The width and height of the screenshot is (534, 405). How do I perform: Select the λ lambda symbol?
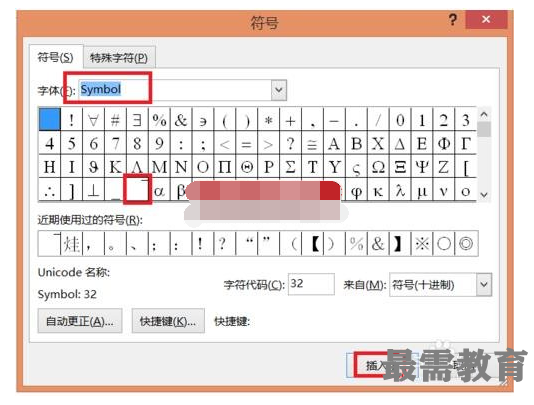[400, 190]
